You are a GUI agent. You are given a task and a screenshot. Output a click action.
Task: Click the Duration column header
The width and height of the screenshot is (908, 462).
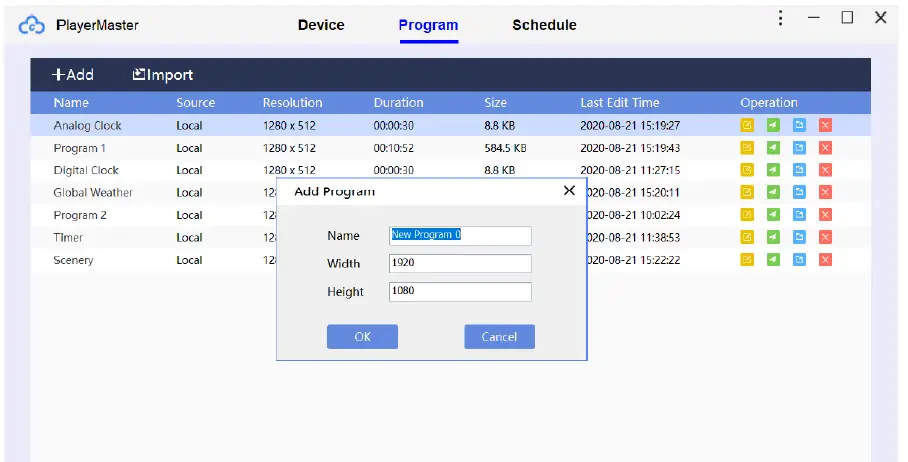[x=398, y=102]
